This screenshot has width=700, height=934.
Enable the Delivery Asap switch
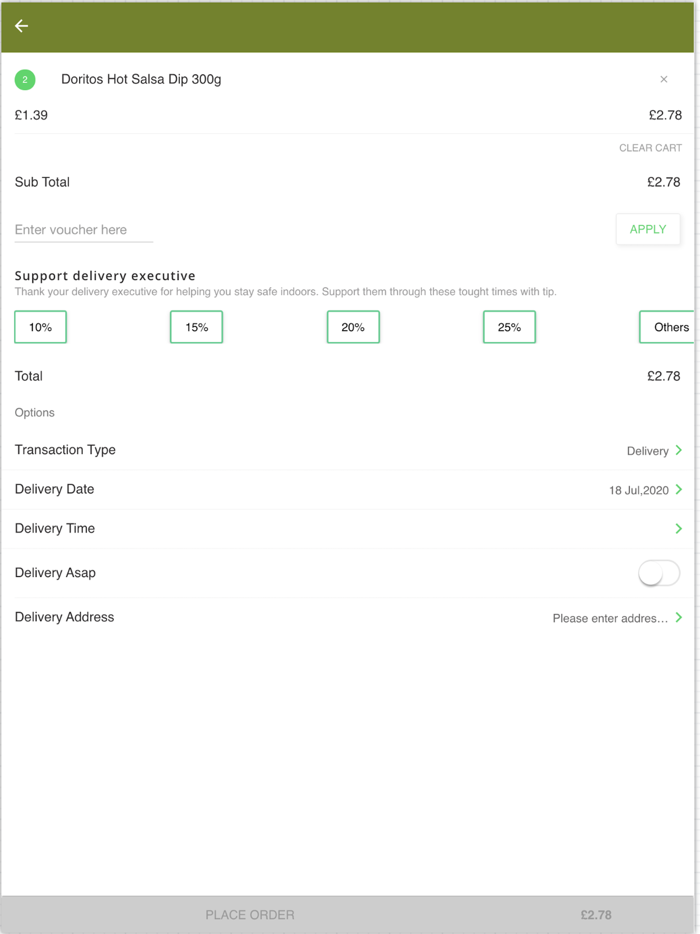[x=659, y=573]
